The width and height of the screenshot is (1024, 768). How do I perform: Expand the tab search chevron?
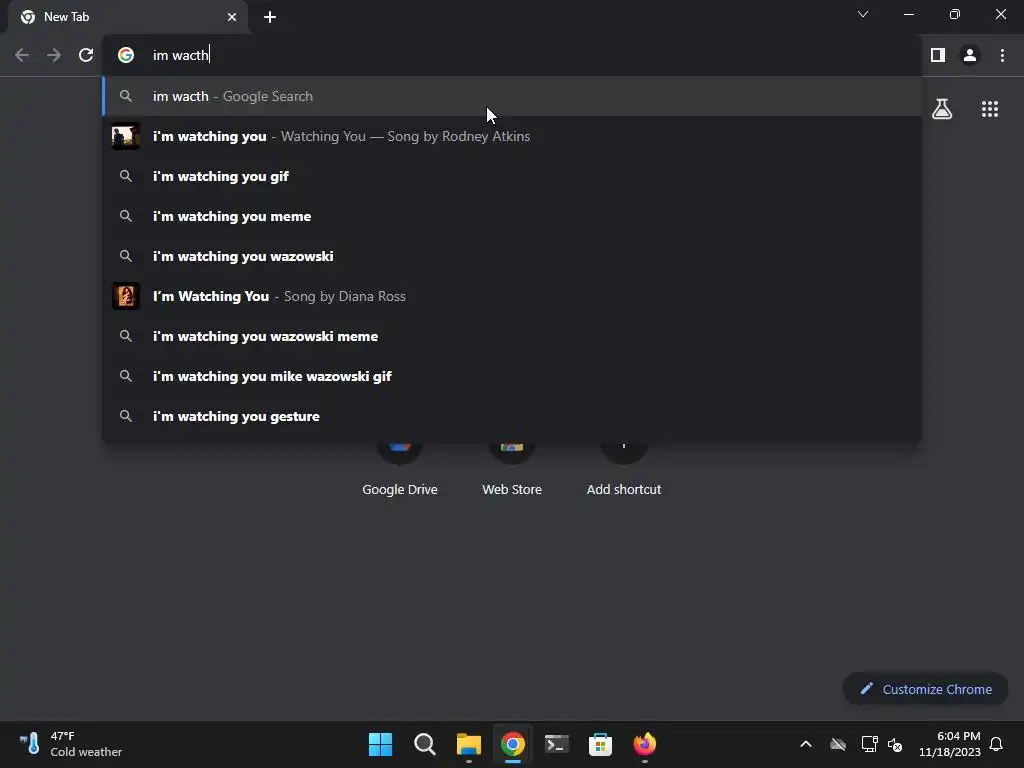pyautogui.click(x=863, y=14)
